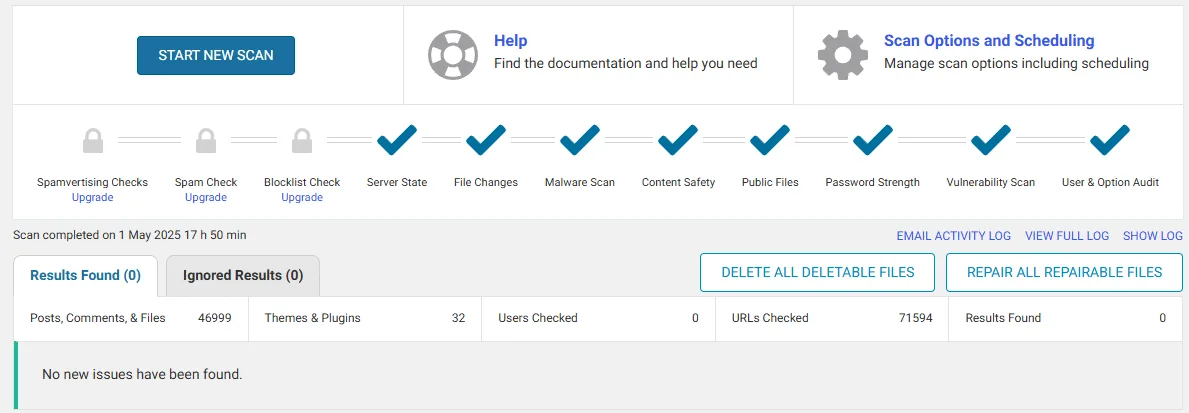The width and height of the screenshot is (1189, 413).
Task: Click Upgrade under Blocklist Check
Action: [x=302, y=197]
